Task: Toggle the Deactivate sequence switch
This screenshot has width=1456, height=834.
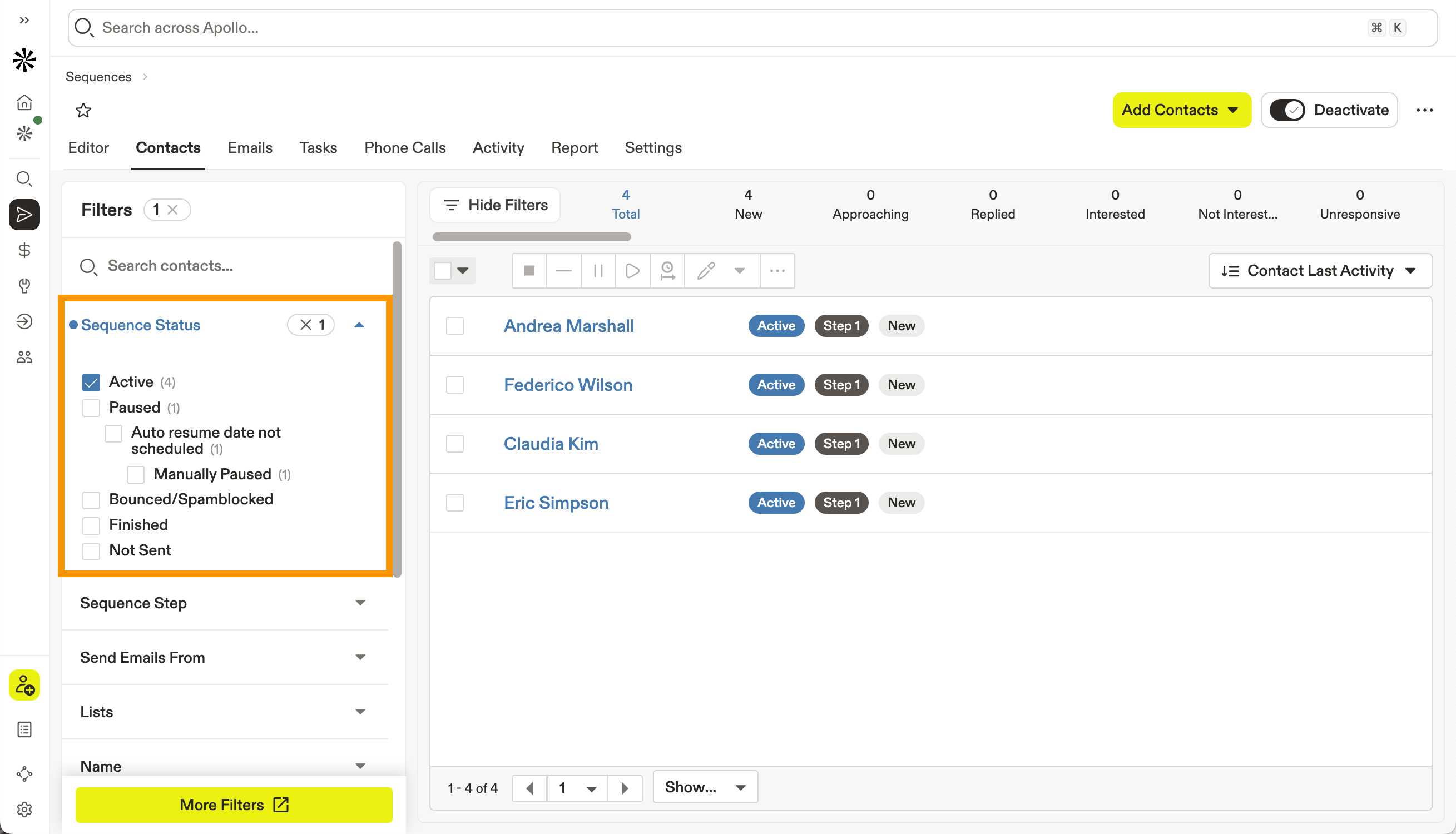Action: [x=1286, y=110]
